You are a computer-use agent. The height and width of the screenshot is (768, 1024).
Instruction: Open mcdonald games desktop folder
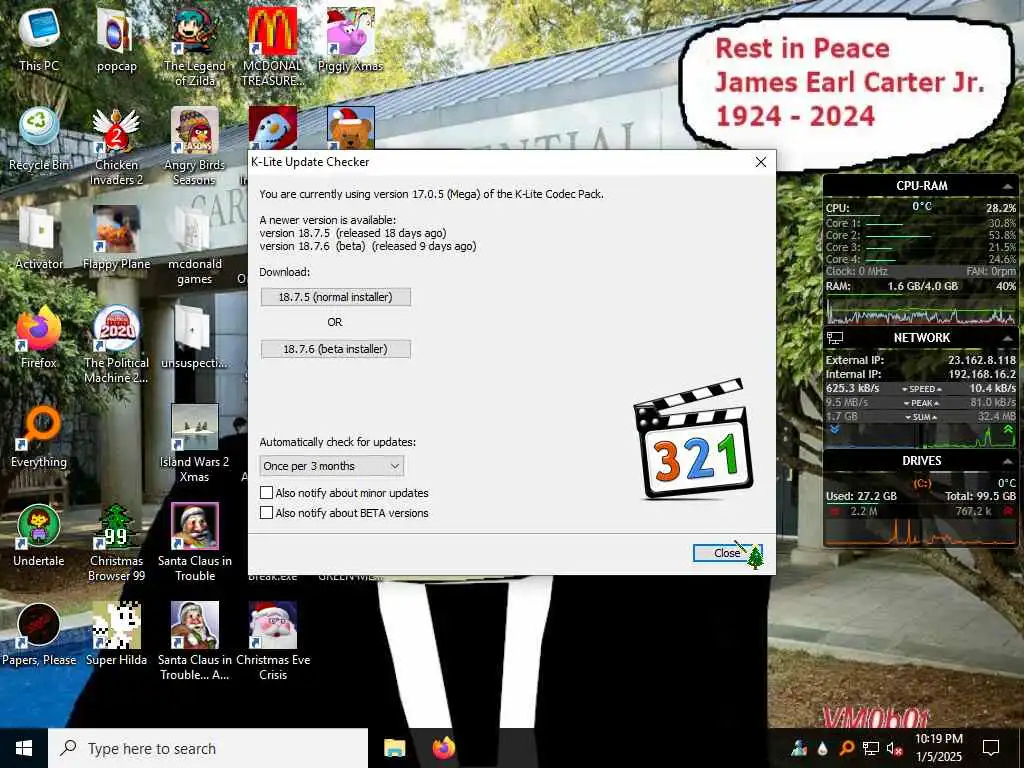(195, 246)
